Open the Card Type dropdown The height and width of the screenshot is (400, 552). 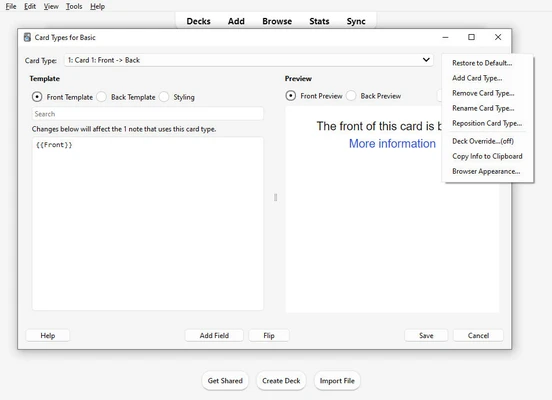249,60
